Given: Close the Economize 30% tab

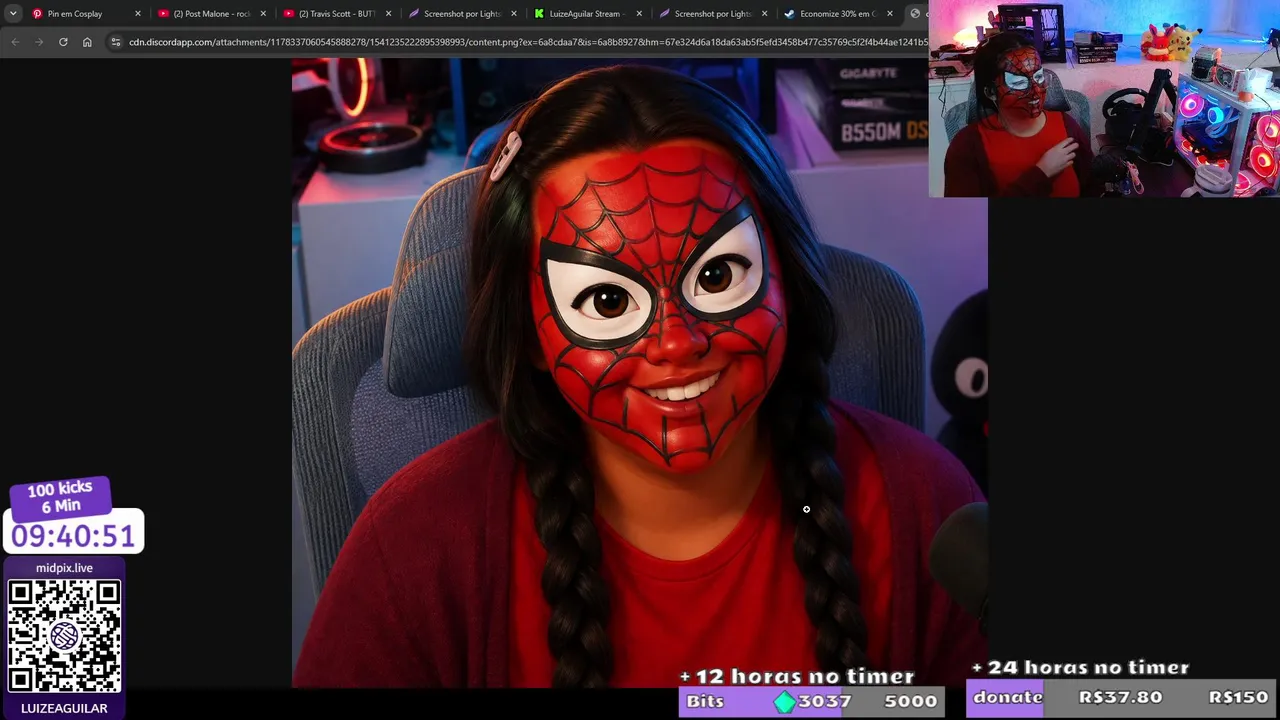Looking at the screenshot, I should 890,14.
